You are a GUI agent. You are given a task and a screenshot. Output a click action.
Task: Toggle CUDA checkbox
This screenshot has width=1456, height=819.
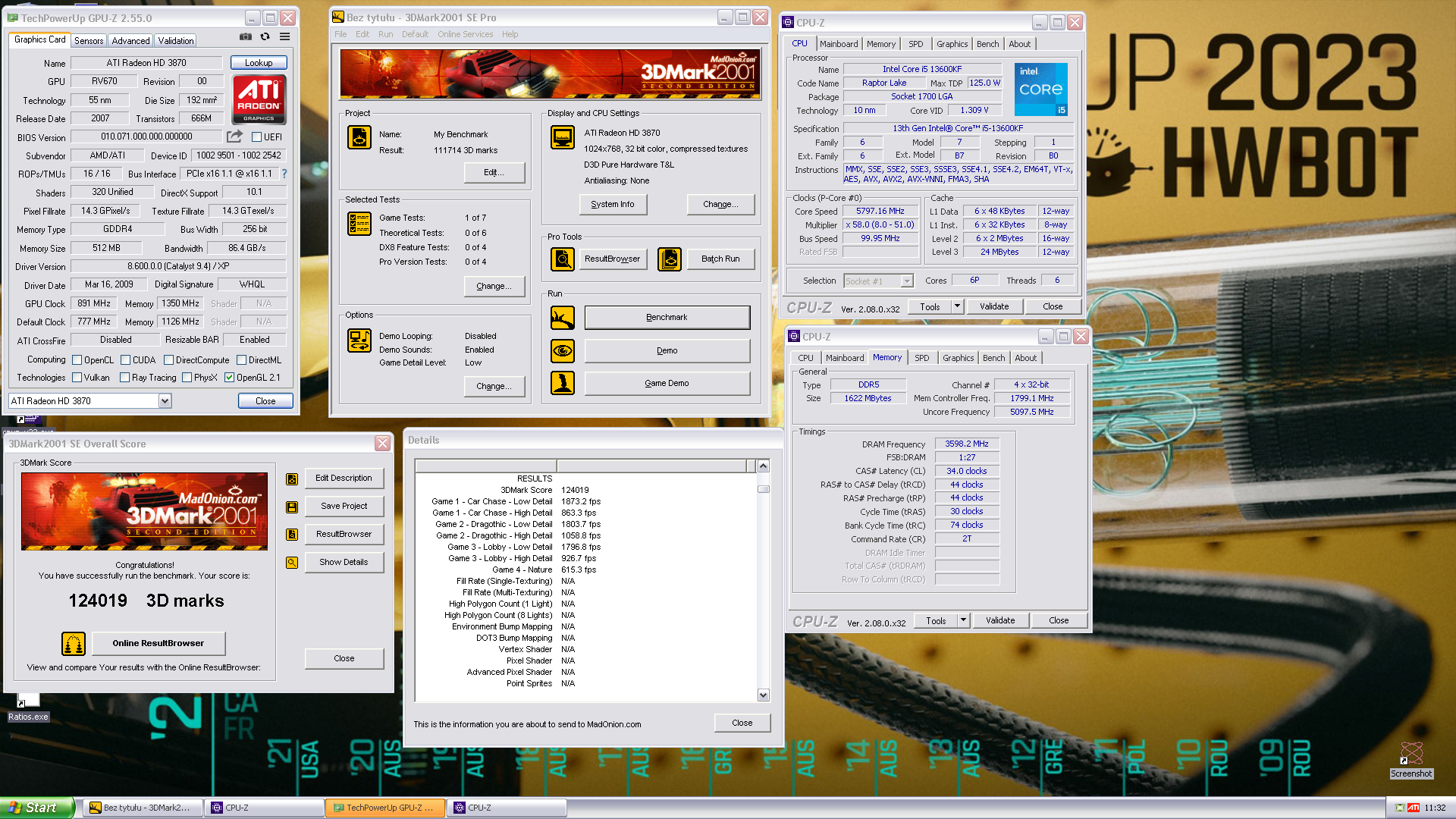pyautogui.click(x=125, y=360)
